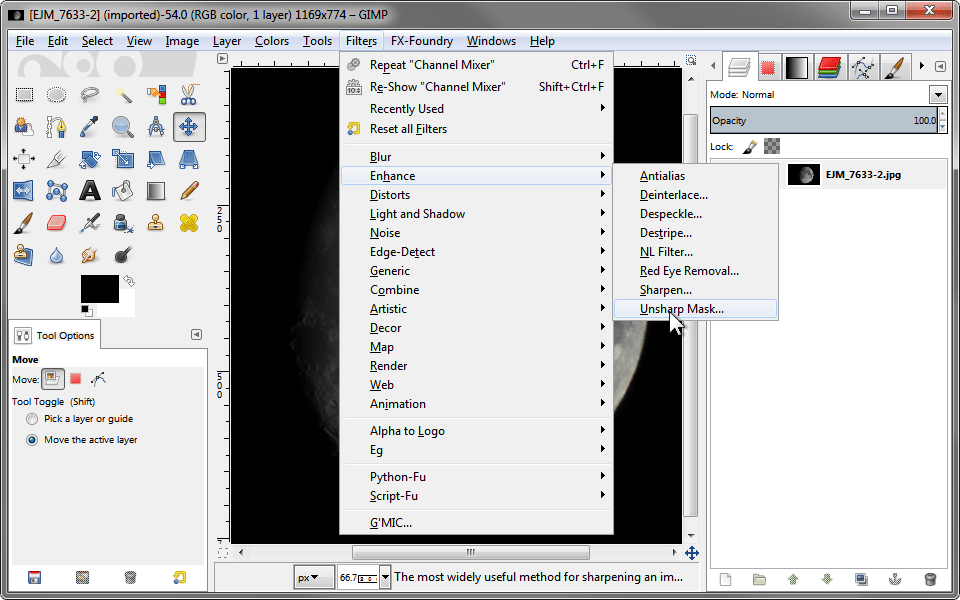Select Pick a layer or guide option
This screenshot has width=960, height=600.
31,419
